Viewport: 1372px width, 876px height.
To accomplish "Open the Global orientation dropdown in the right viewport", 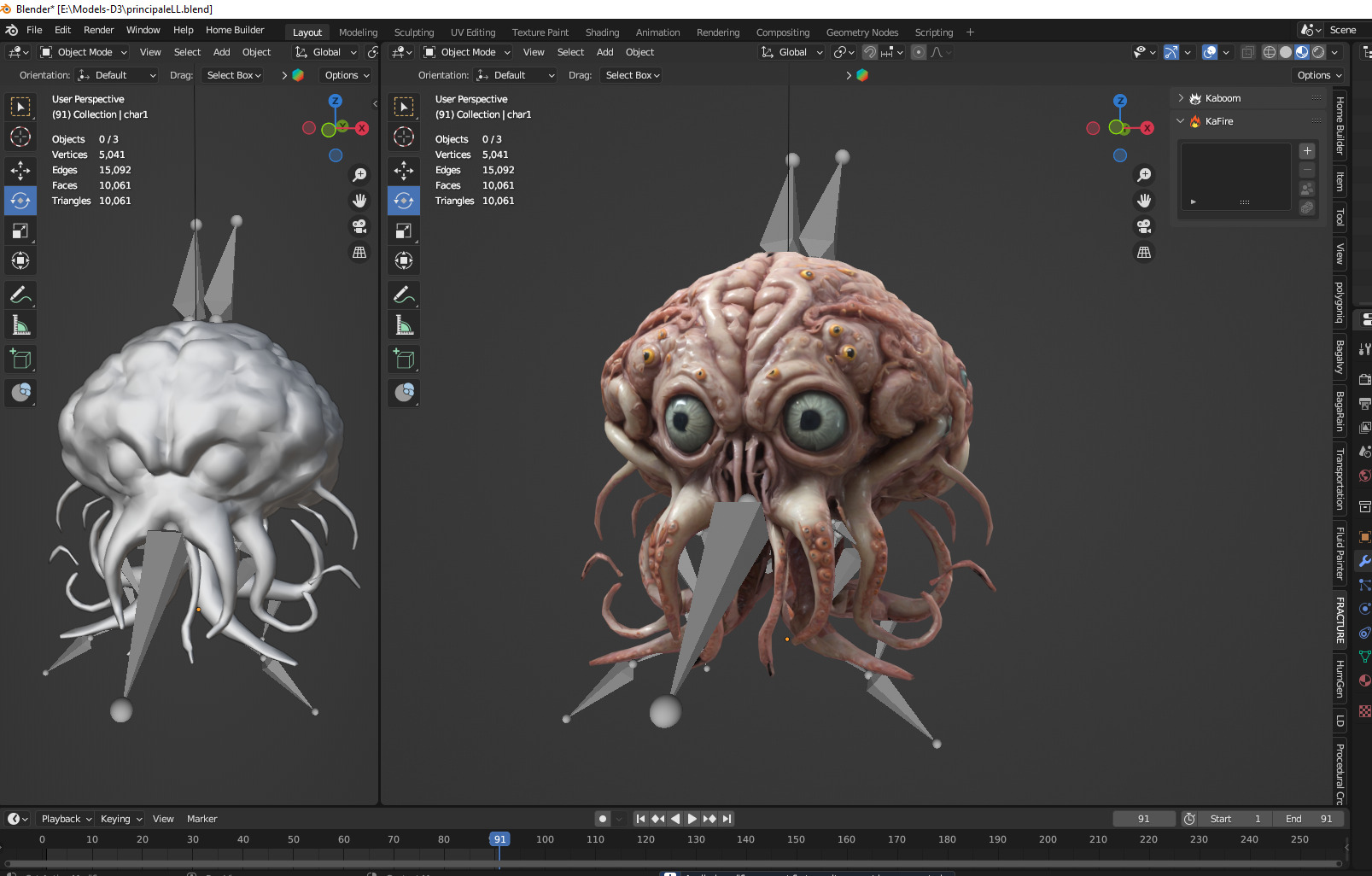I will 792,52.
